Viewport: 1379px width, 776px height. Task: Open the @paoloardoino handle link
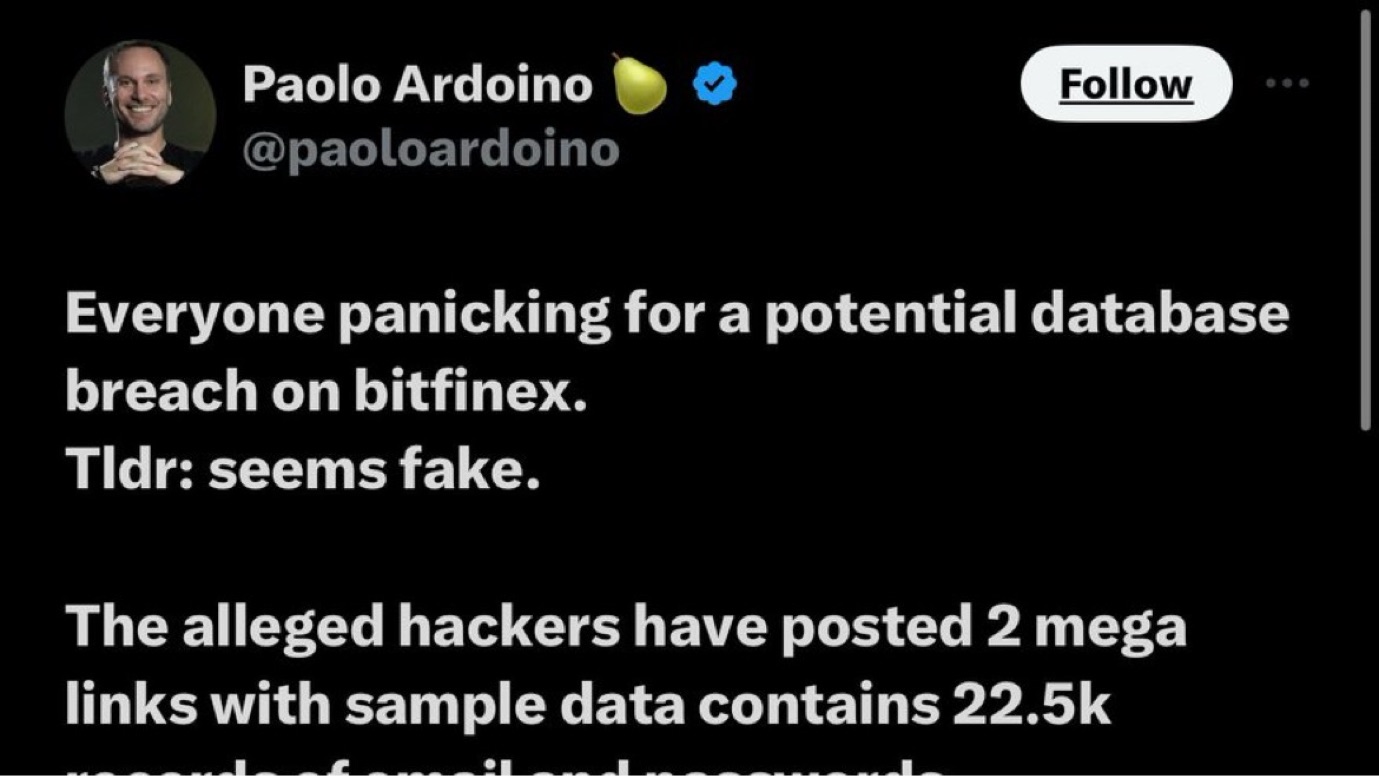430,150
